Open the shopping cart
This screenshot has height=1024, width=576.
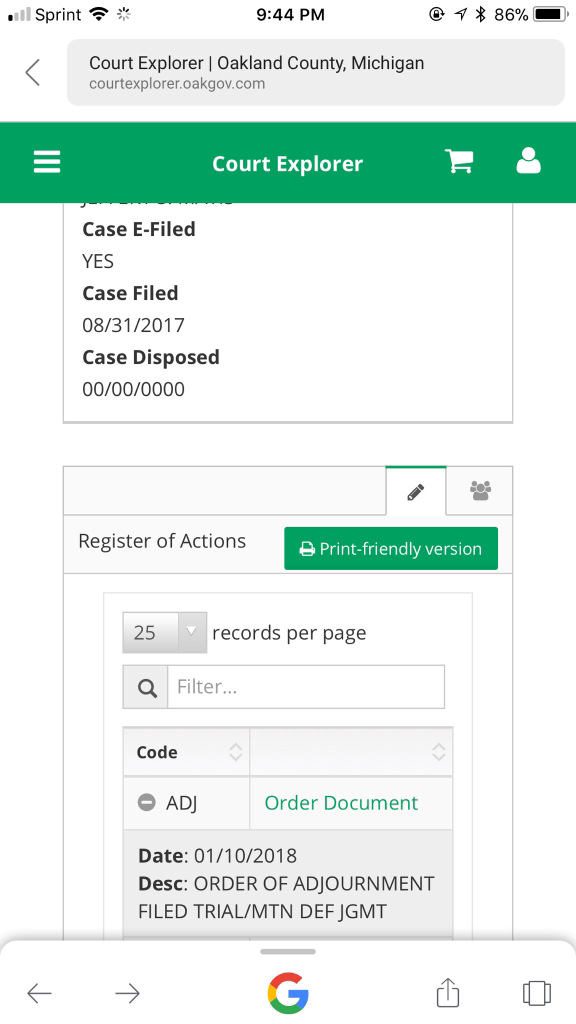point(459,161)
